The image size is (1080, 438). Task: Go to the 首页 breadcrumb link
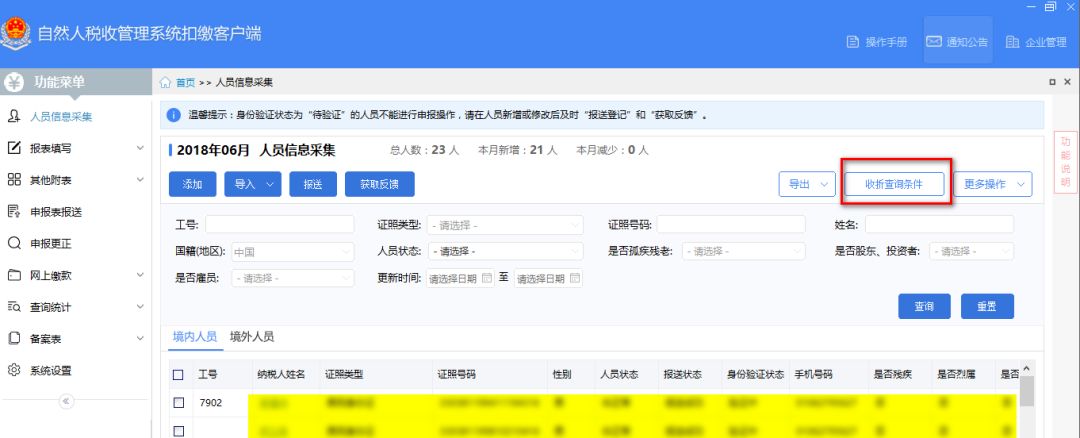(x=185, y=83)
